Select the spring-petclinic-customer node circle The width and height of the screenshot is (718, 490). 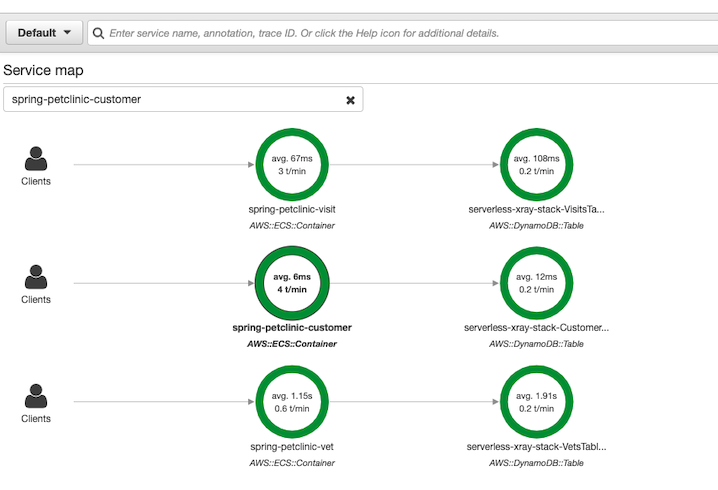pyautogui.click(x=292, y=283)
